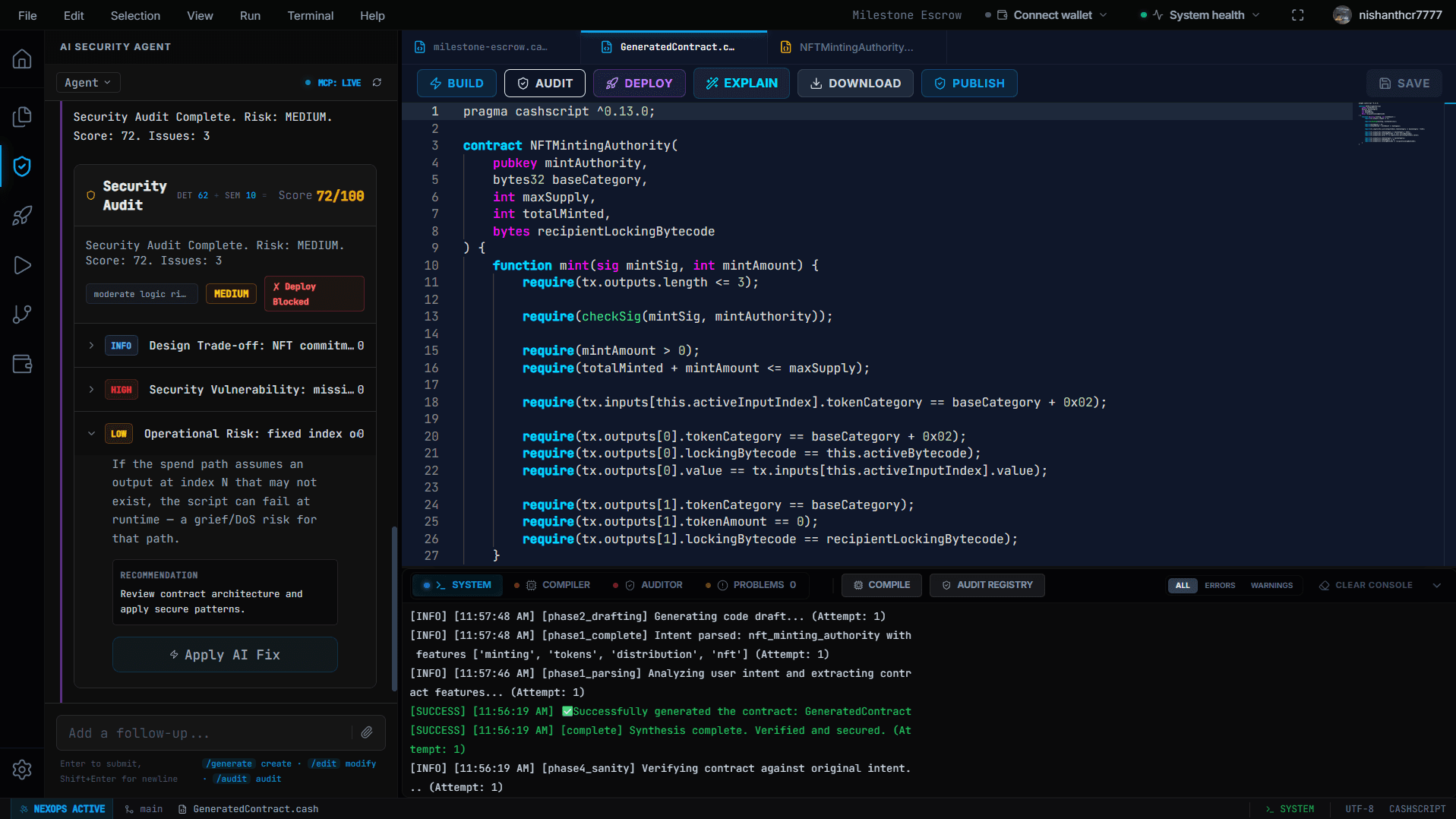1456x819 pixels.
Task: Click NEXOPS ACTIVE status bar item
Action: pyautogui.click(x=62, y=809)
